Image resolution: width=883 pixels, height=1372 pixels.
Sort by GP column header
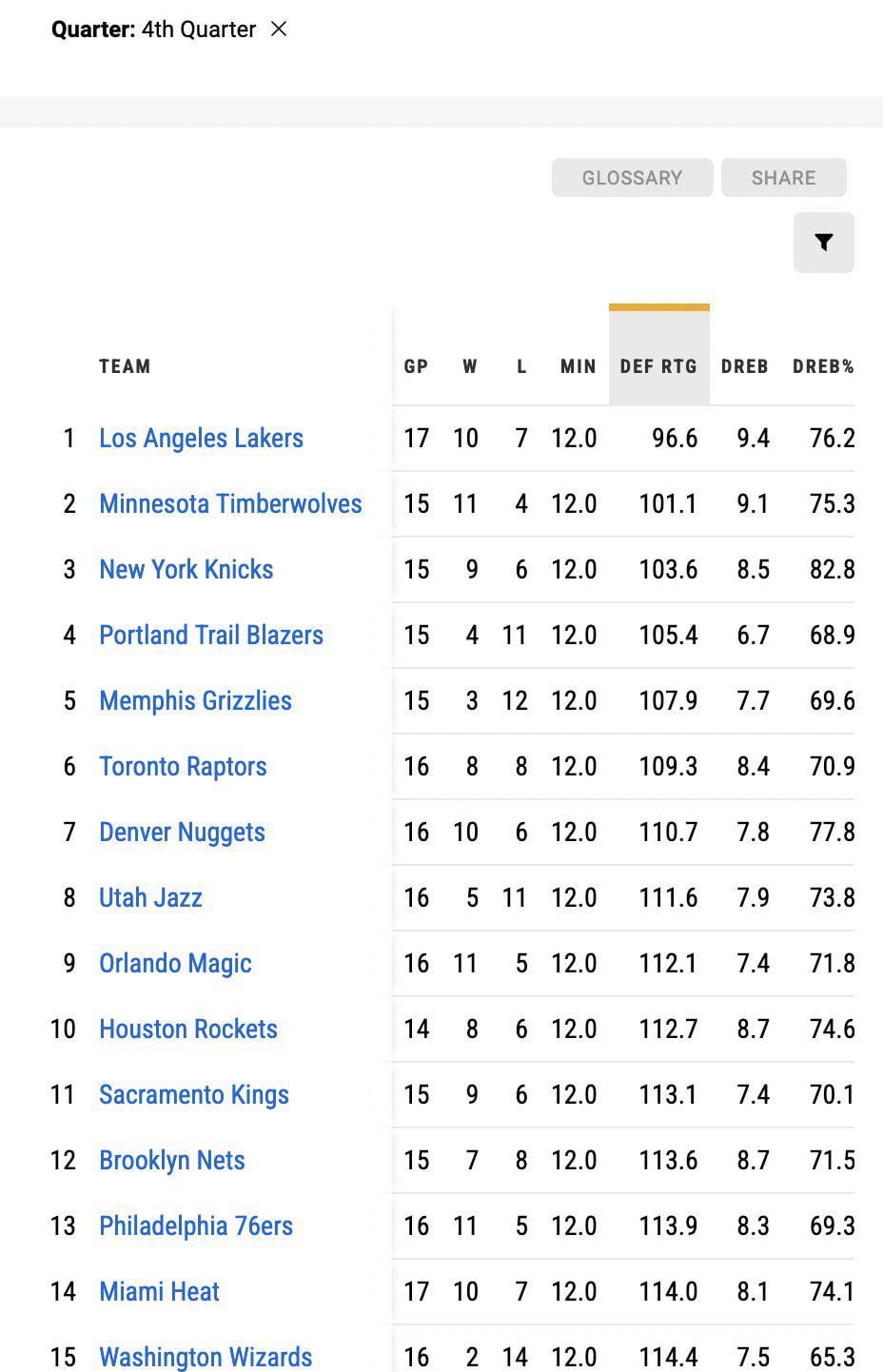[416, 366]
